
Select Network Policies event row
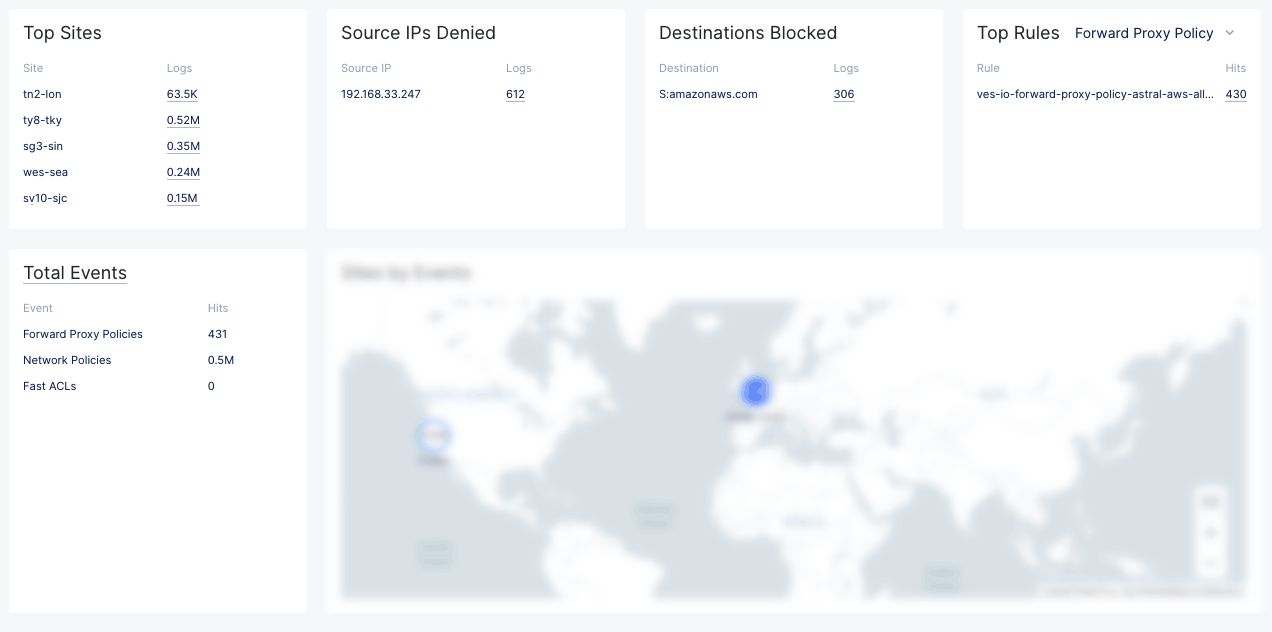[67, 360]
